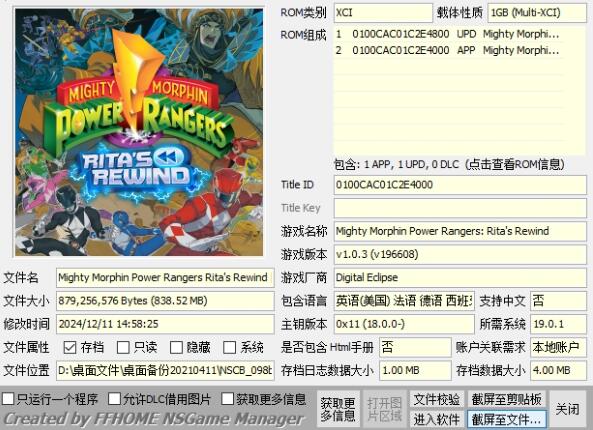
Task: Click the 主钥版本 field showing 0x11
Action: point(404,324)
